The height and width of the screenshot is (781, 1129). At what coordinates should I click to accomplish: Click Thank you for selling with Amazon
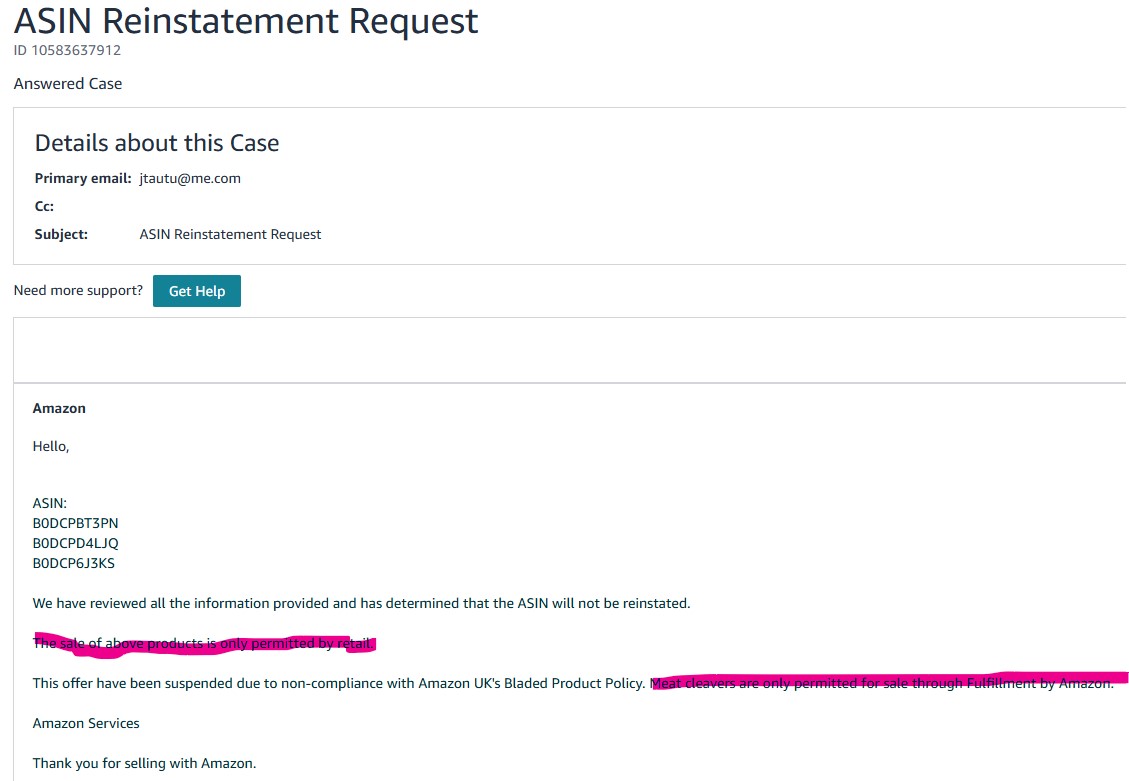144,763
